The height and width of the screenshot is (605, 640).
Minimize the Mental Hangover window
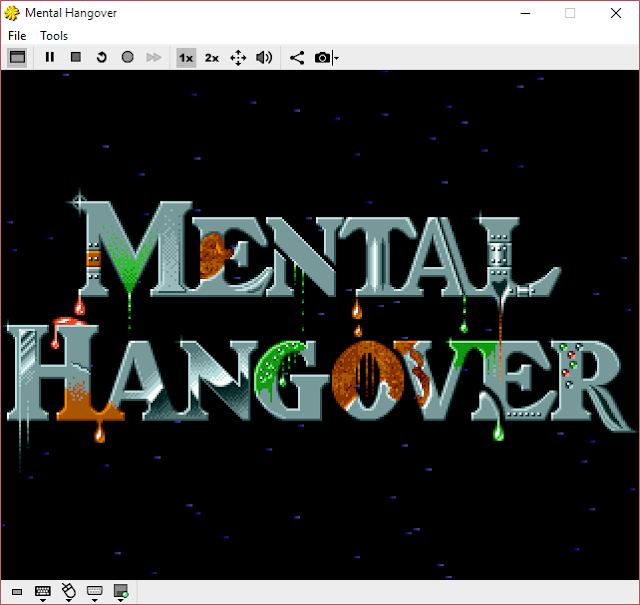coord(526,13)
